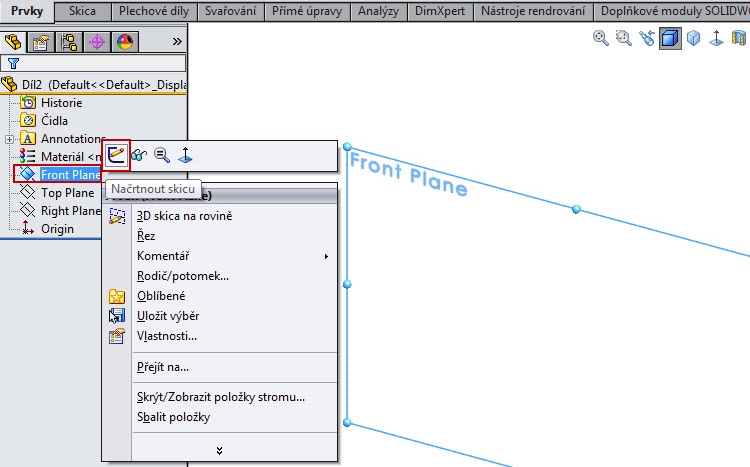
Task: Click the Komentář submenu arrow
Action: click(x=326, y=256)
